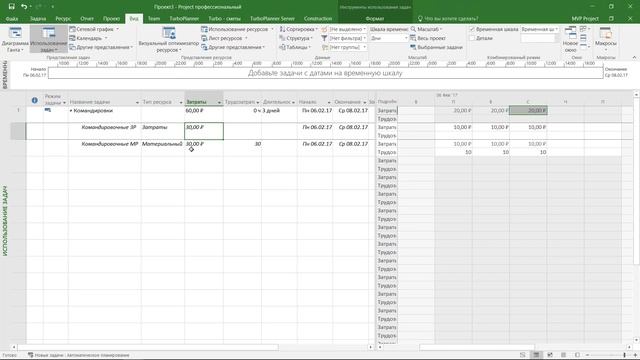Image resolution: width=640 pixels, height=360 pixels.
Task: Open the Resource Usage view
Action: click(x=238, y=29)
